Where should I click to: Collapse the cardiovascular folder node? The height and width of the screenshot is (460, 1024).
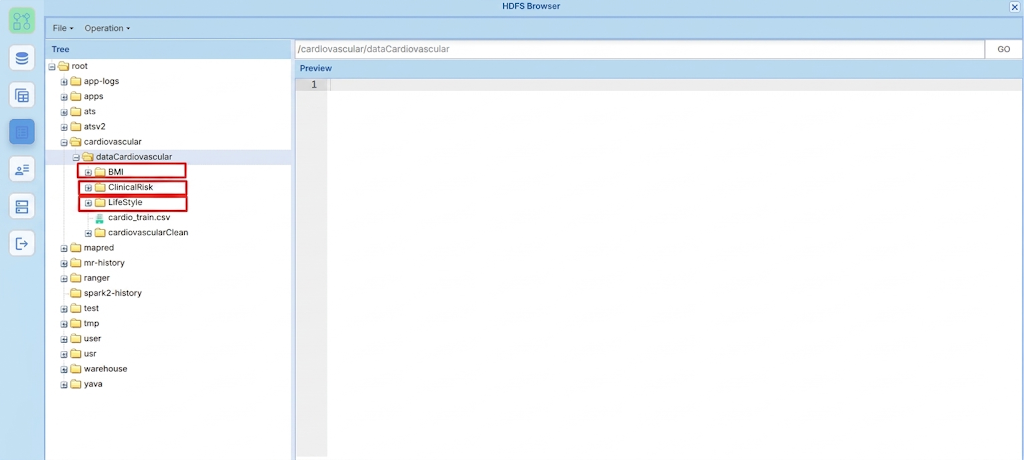[x=64, y=142]
